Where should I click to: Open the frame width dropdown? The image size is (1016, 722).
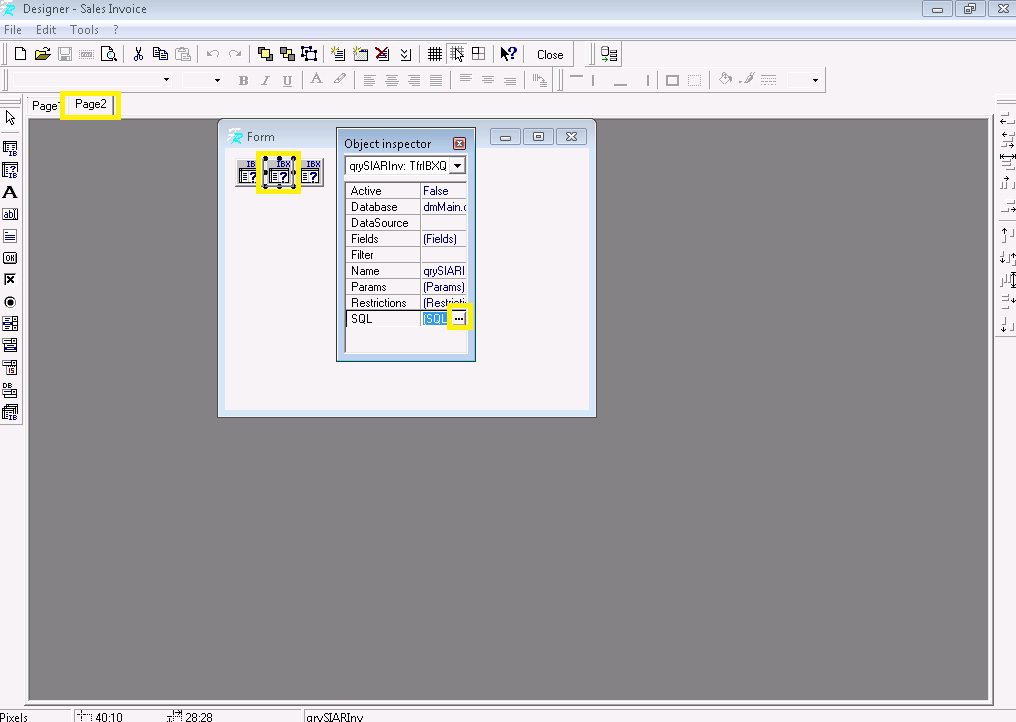(814, 80)
